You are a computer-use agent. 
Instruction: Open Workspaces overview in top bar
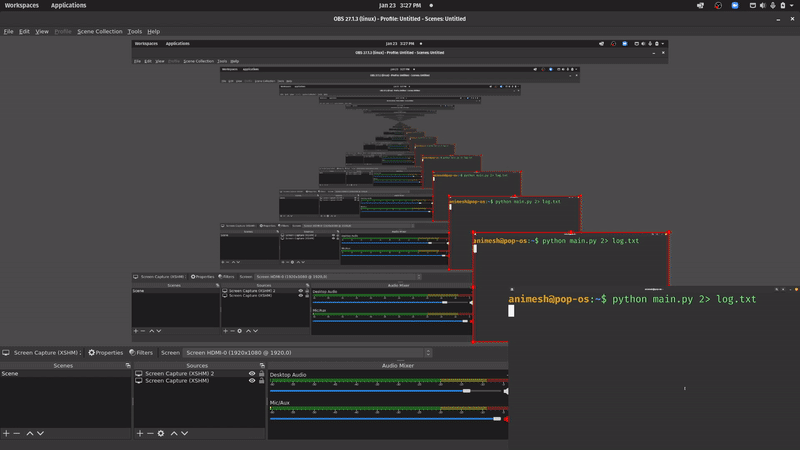[x=21, y=6]
